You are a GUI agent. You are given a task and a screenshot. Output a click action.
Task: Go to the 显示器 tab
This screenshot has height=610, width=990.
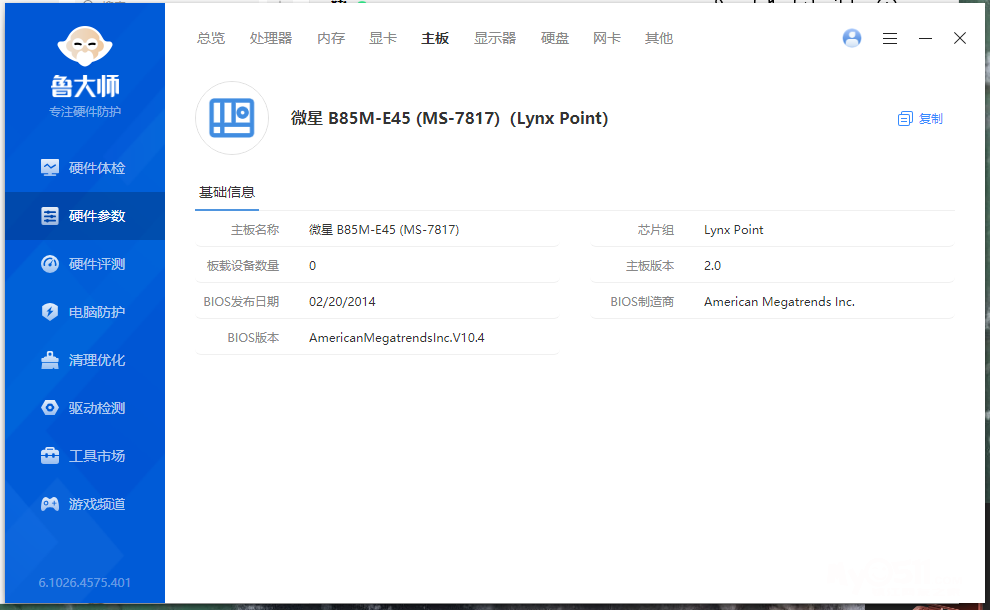point(495,38)
